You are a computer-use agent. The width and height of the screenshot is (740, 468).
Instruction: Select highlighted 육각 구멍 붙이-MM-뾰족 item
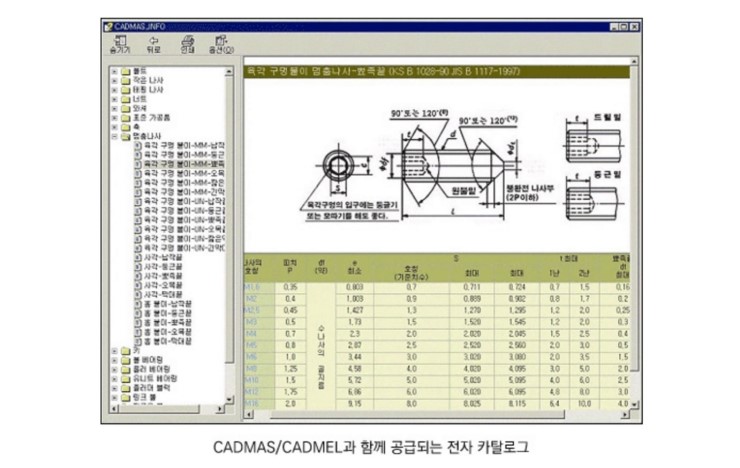tap(184, 164)
